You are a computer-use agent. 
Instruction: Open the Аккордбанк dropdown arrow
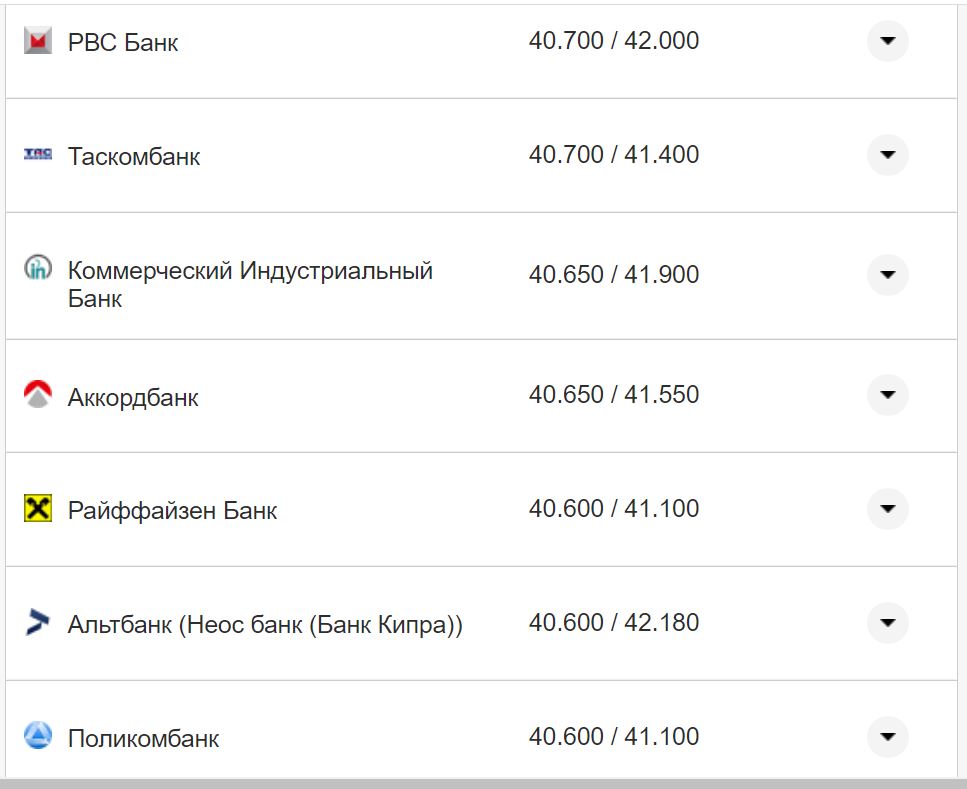887,395
